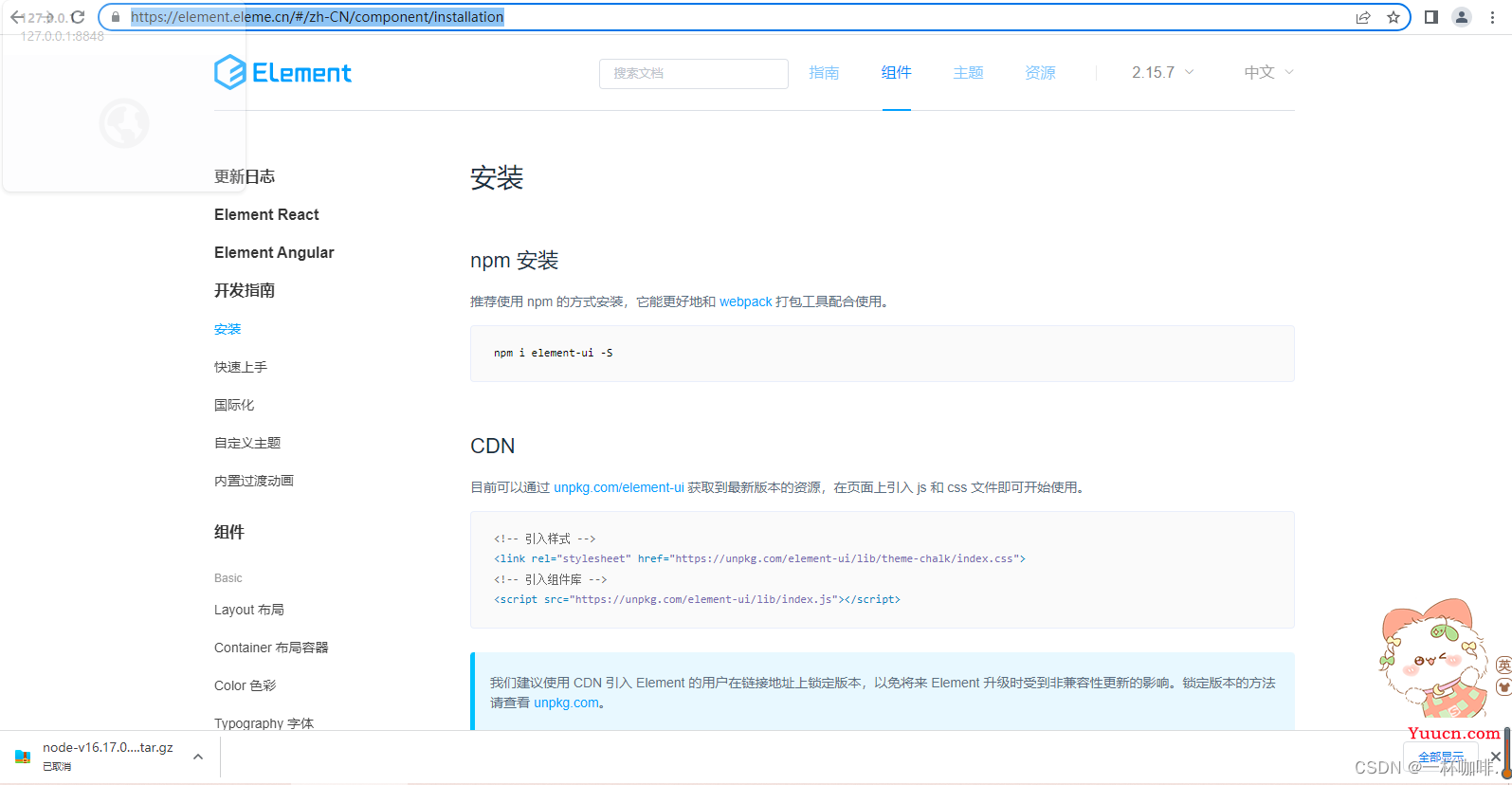The height and width of the screenshot is (785, 1512).
Task: Click the npm 安装 heading
Action: point(515,260)
